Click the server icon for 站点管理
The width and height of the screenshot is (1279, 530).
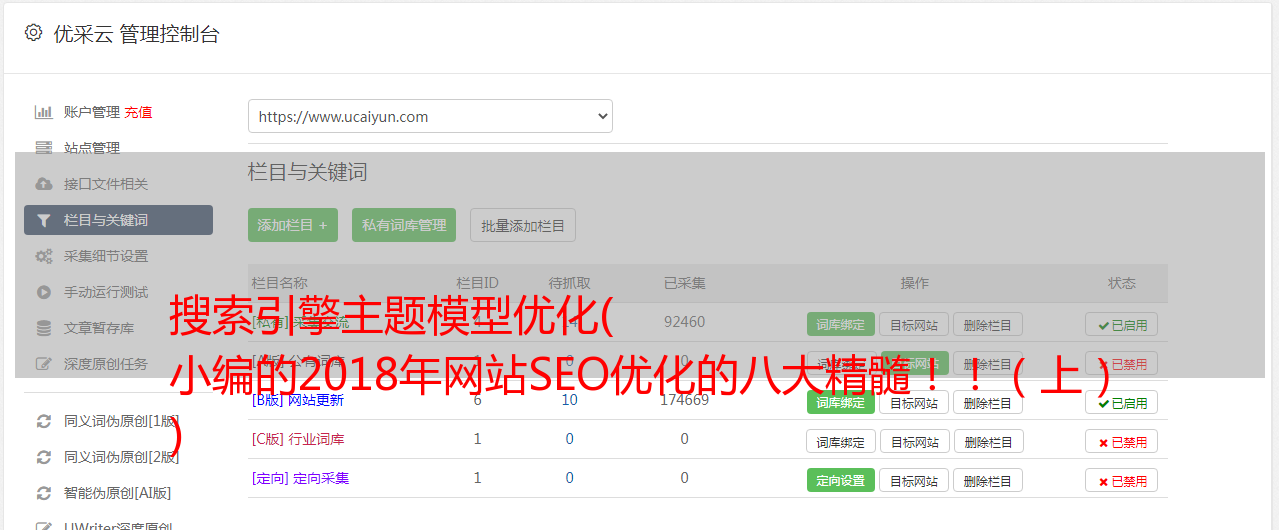pyautogui.click(x=43, y=148)
